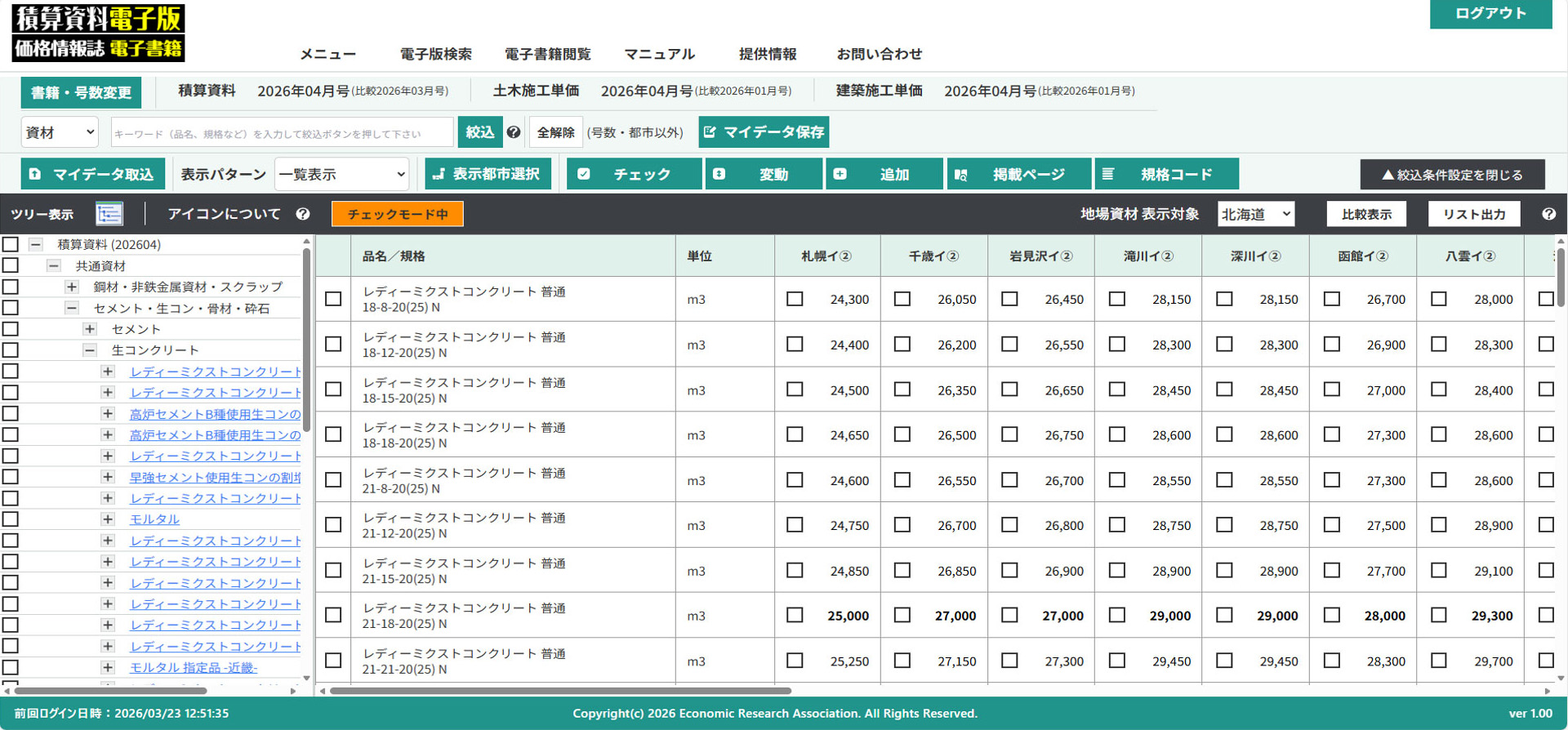Open the 表示パターン 一覧表示 dropdown
The image size is (1568, 730).
(341, 175)
